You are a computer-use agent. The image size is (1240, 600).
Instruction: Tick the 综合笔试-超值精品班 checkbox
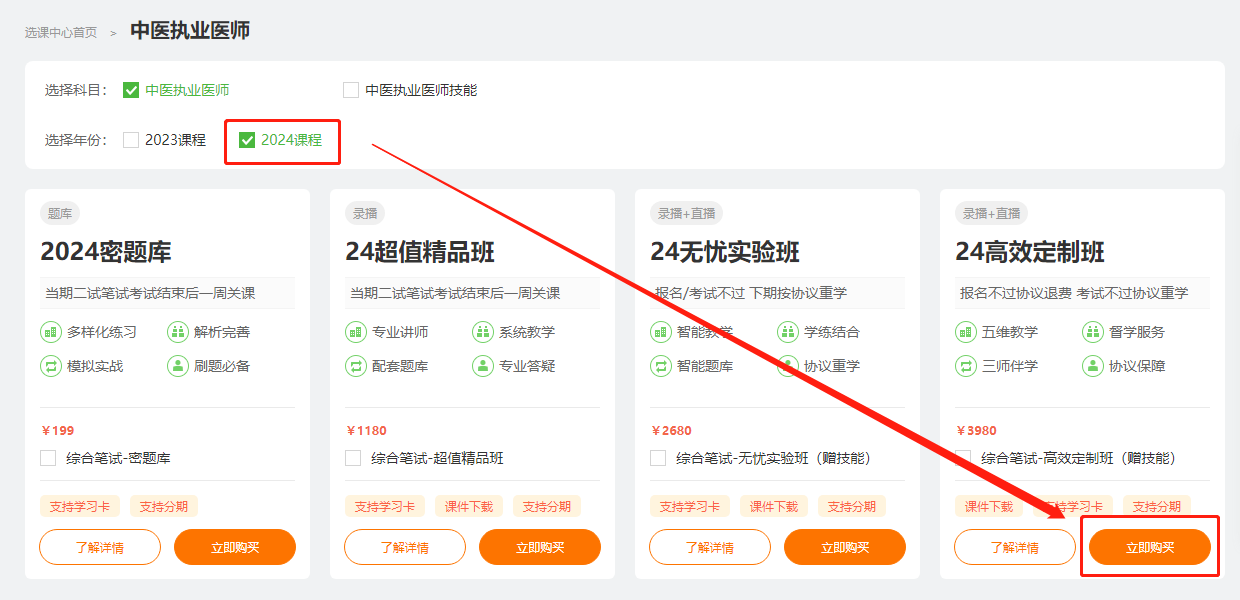353,458
